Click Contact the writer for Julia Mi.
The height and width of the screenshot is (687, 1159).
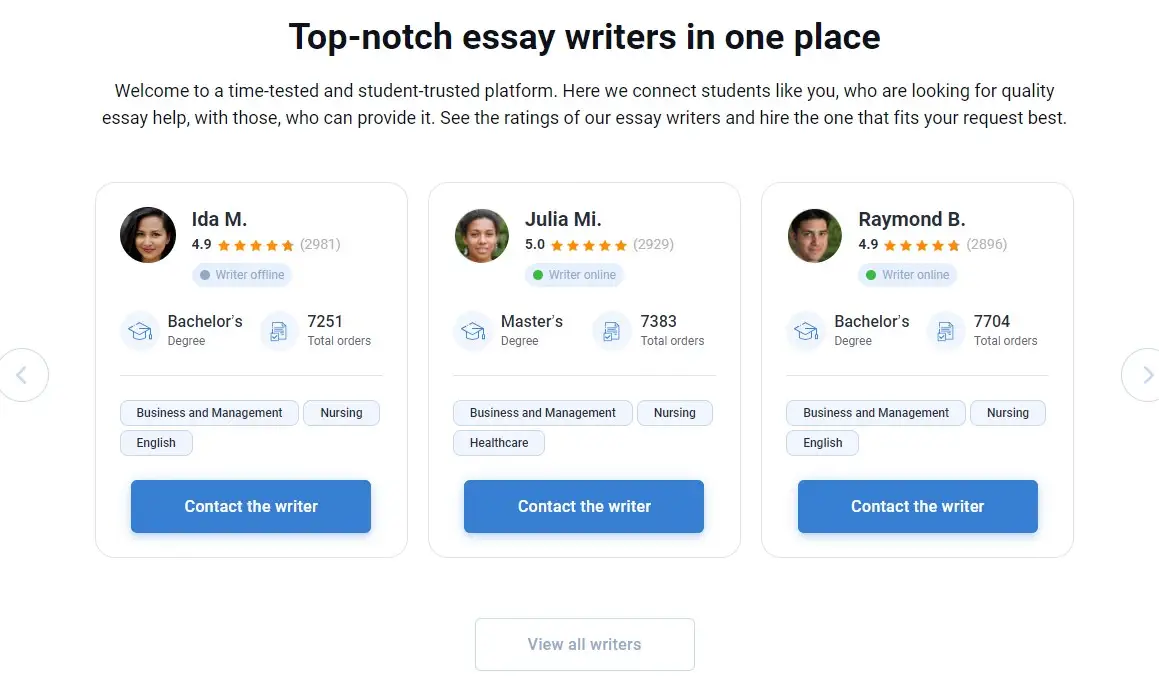(x=583, y=506)
